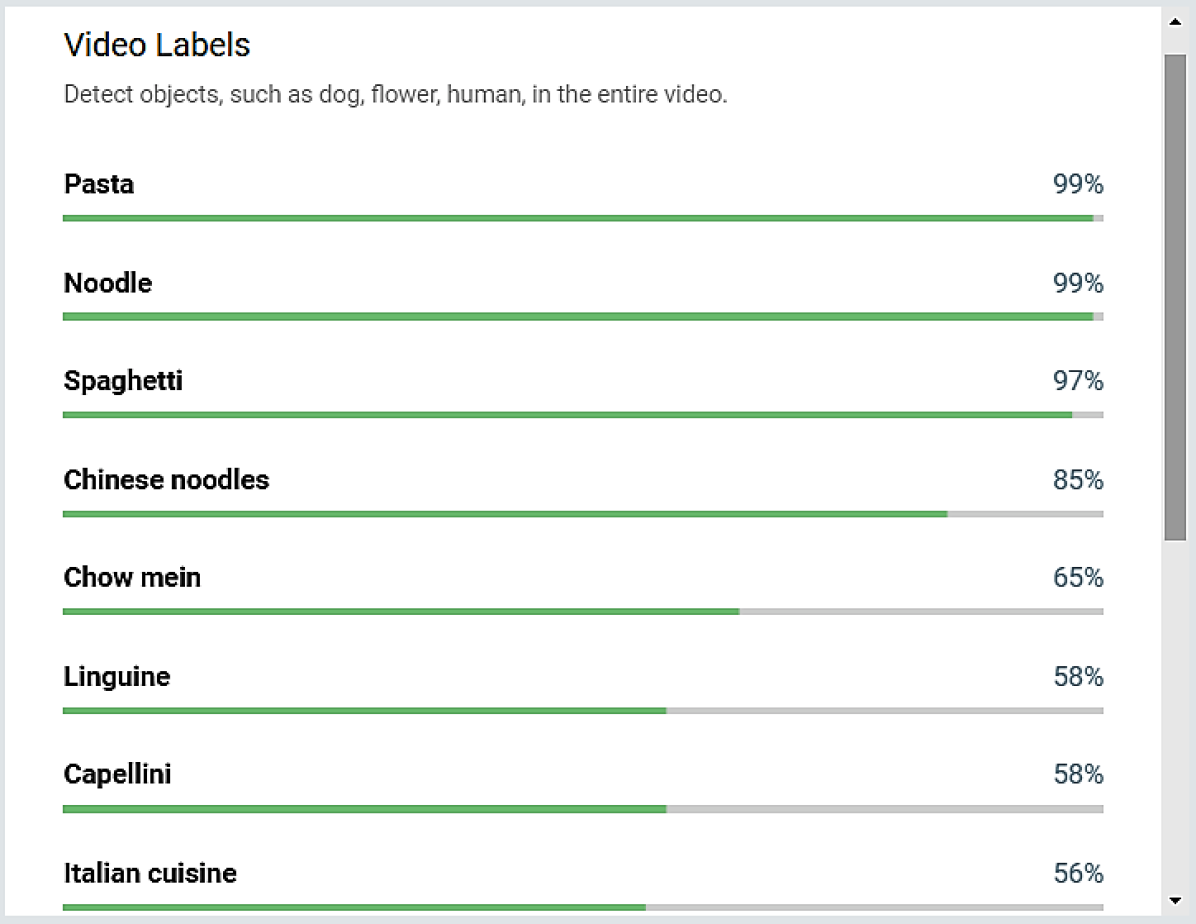
Task: Click the Video Labels heading
Action: click(x=157, y=45)
